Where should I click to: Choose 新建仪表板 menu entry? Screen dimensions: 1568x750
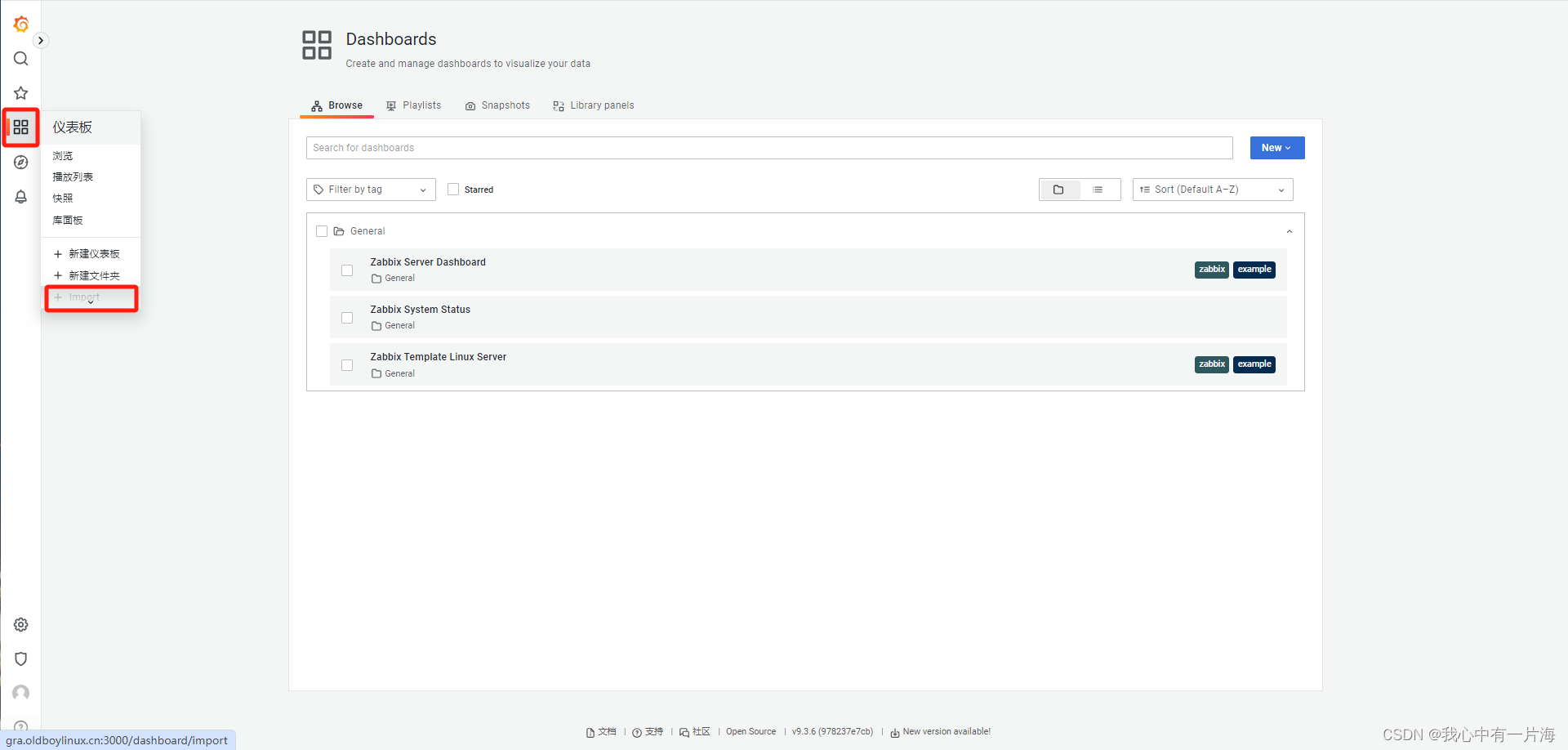coord(87,254)
